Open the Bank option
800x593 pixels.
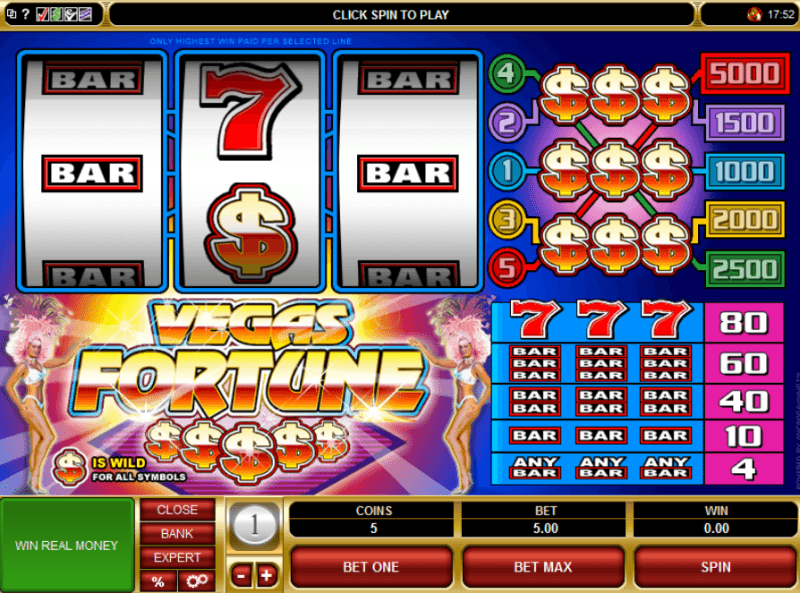click(177, 534)
